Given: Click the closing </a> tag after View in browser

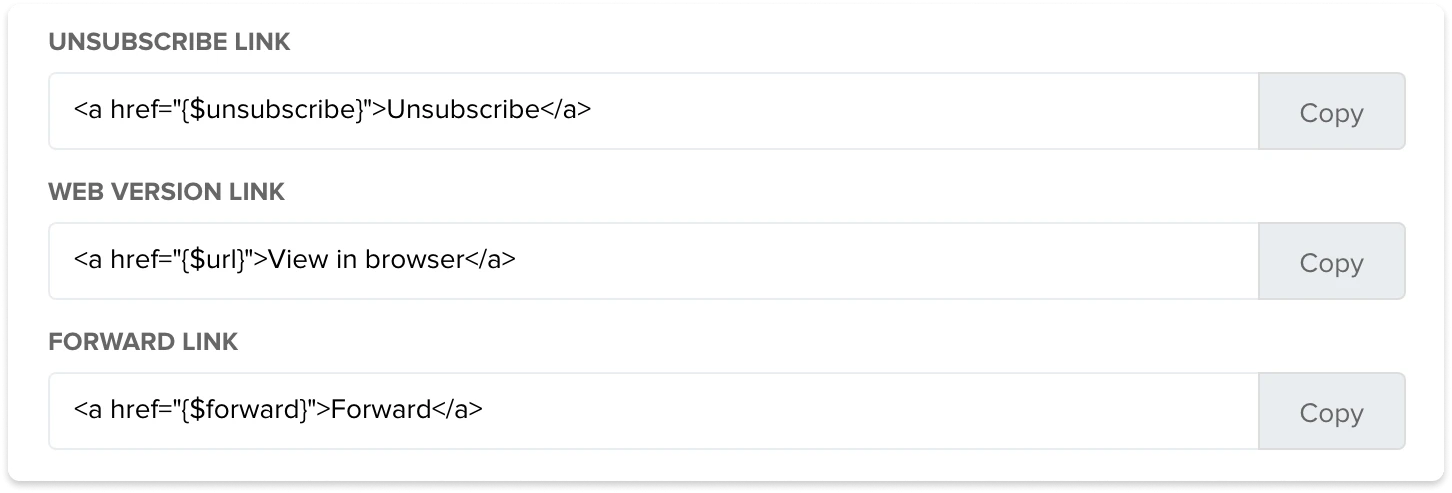Looking at the screenshot, I should 490,260.
